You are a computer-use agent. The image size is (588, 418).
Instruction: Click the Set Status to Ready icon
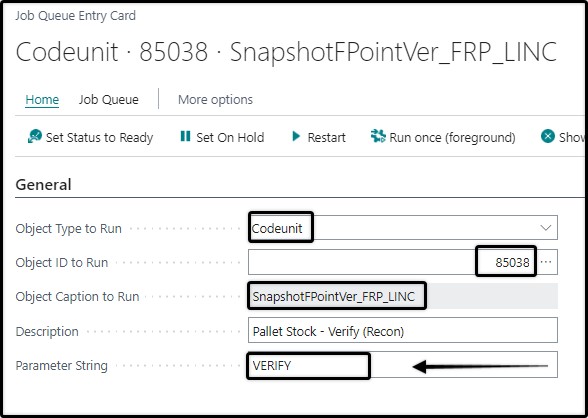(35, 136)
